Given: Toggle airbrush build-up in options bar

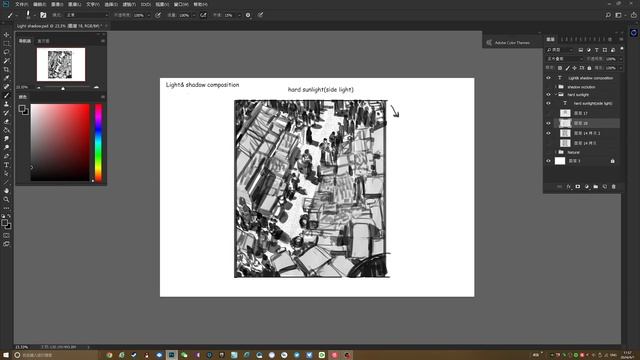Looking at the screenshot, I should click(x=203, y=15).
